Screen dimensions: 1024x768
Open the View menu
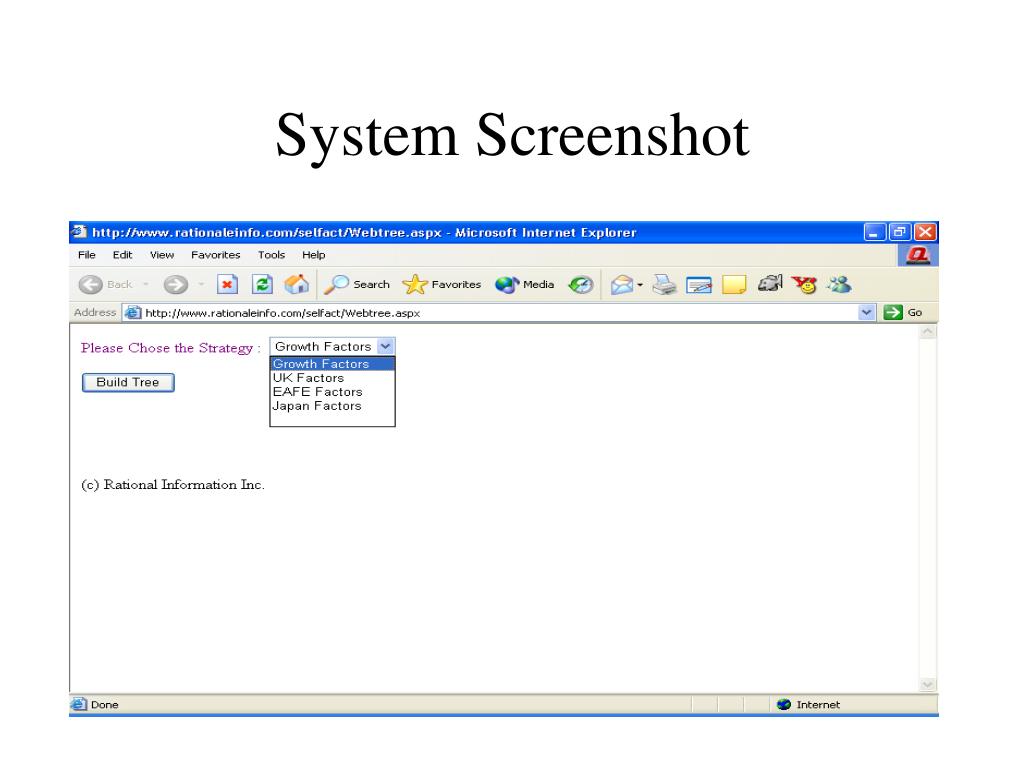point(162,255)
